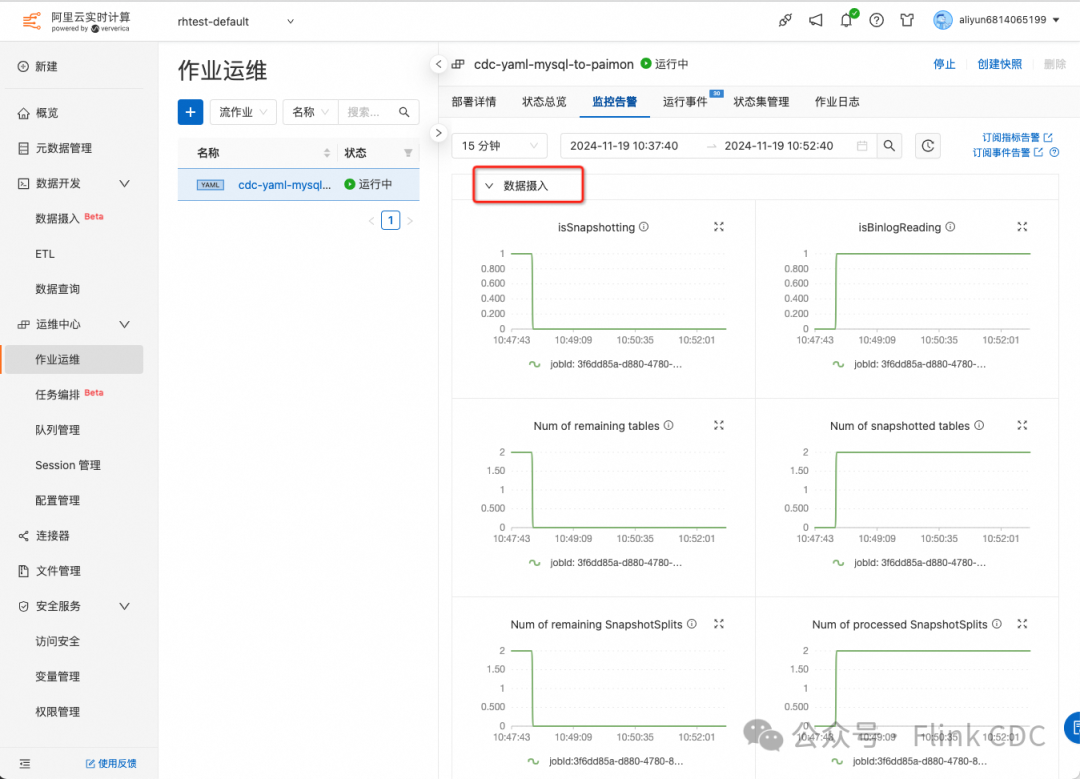
Task: Switch to the 运行事件 tab
Action: pos(685,102)
